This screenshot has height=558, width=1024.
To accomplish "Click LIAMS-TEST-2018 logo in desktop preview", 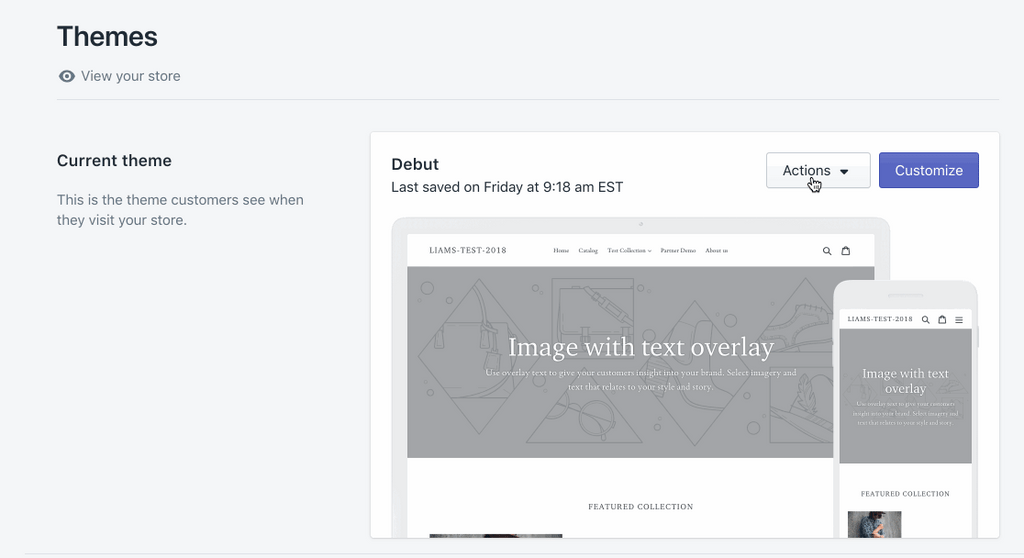I will click(x=468, y=250).
